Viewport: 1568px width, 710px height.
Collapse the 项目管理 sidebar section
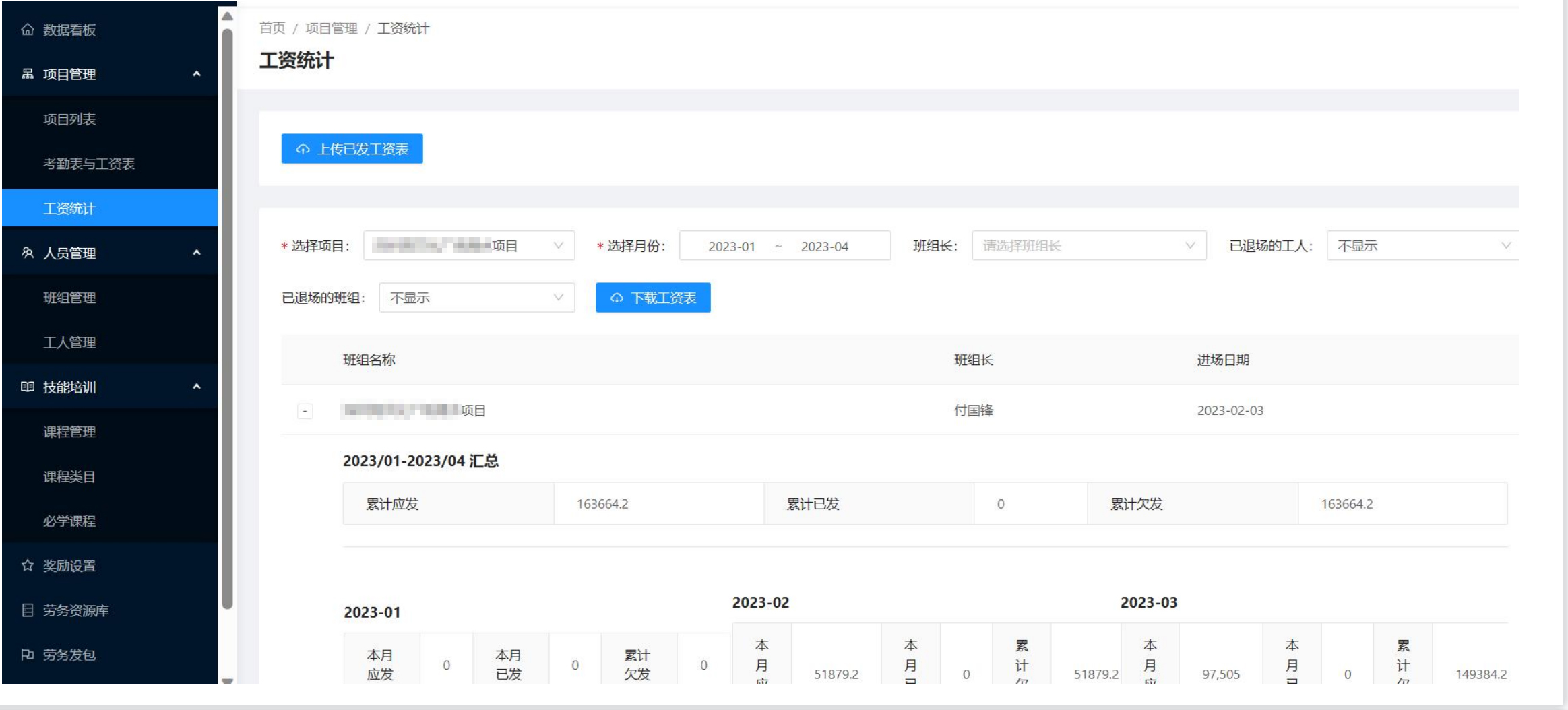click(196, 75)
